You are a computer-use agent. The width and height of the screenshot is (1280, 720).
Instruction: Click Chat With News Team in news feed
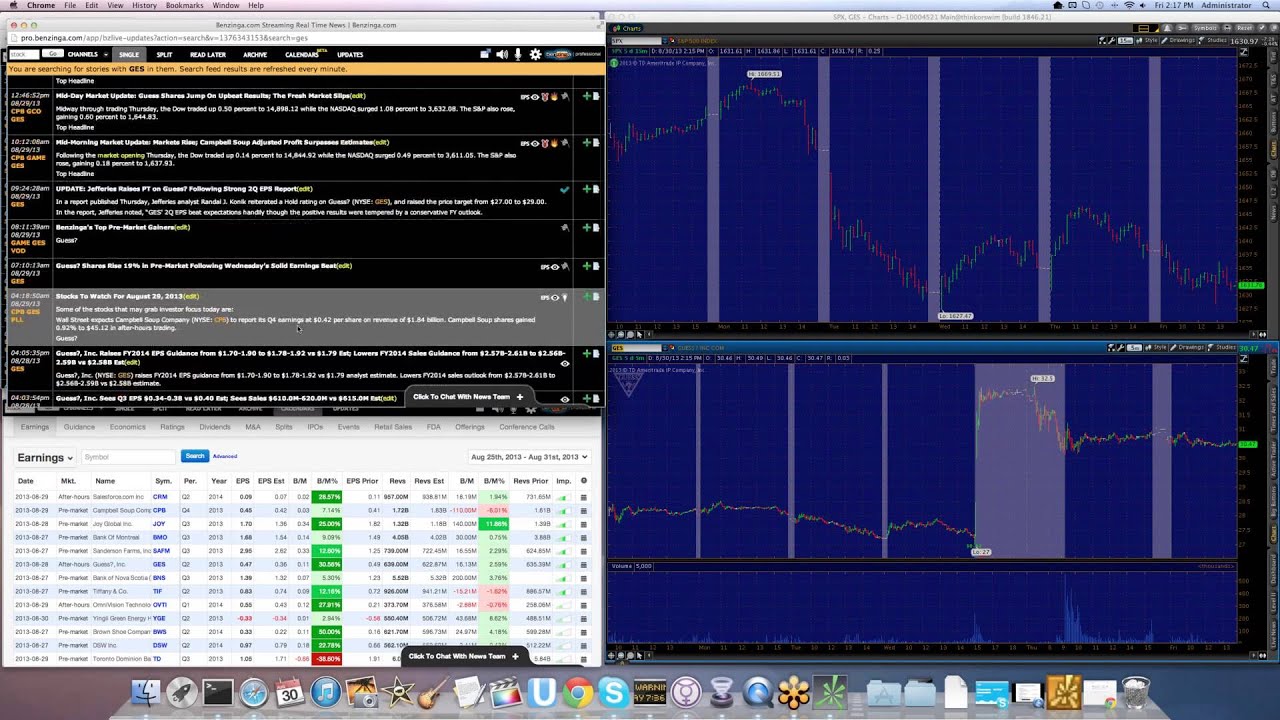point(468,397)
